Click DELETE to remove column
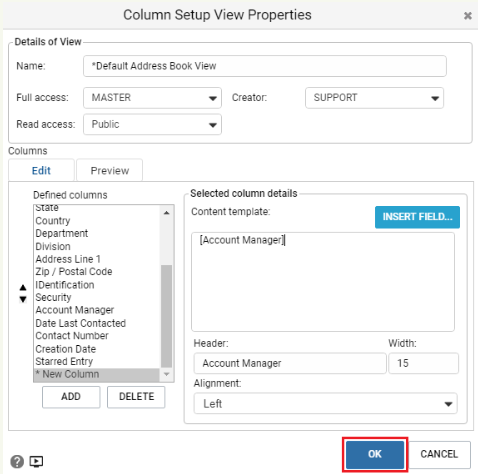This screenshot has height=474, width=478. click(136, 397)
